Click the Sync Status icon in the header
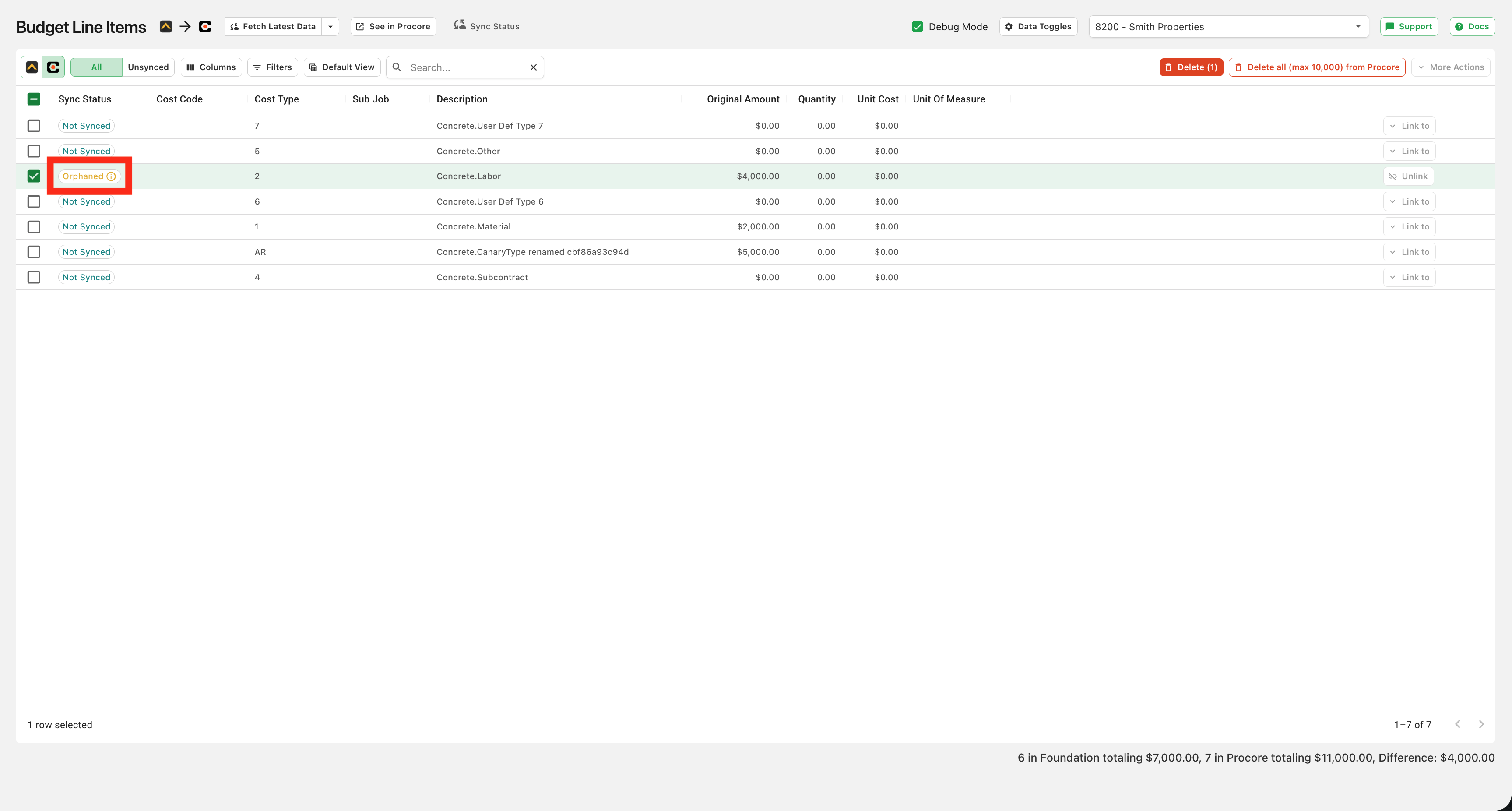This screenshot has width=1512, height=811. tap(460, 25)
